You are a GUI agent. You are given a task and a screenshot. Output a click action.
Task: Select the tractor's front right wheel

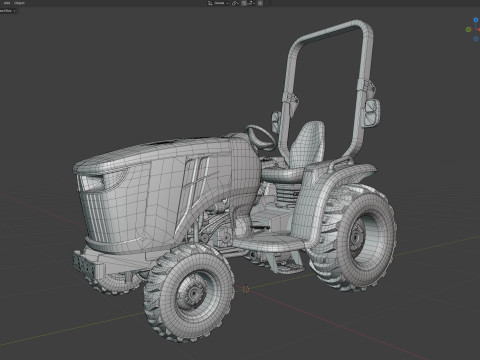coord(189,292)
